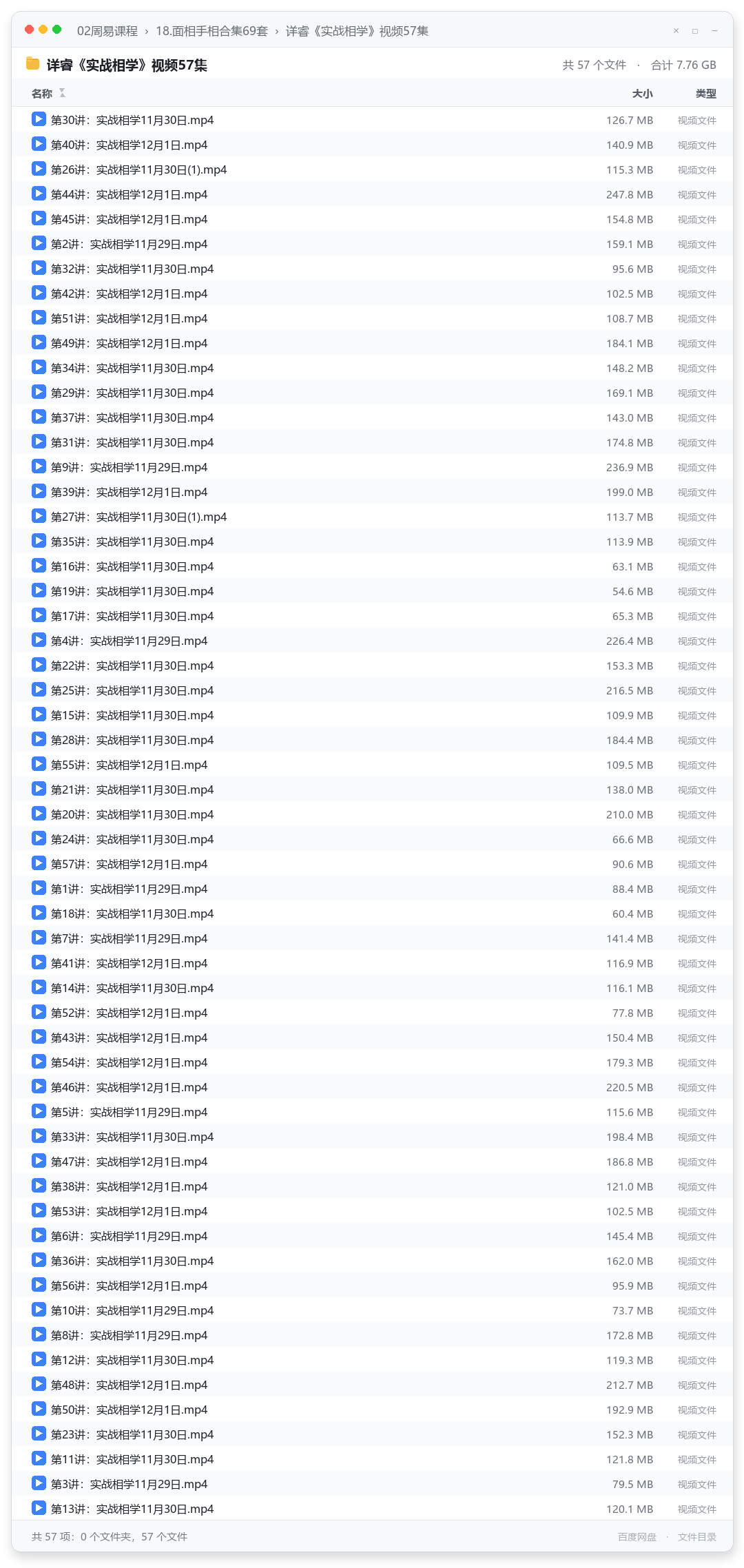Click video icon beside 第10讲：实战相学11月29日.mp4
744x1568 pixels.
pos(39,1310)
